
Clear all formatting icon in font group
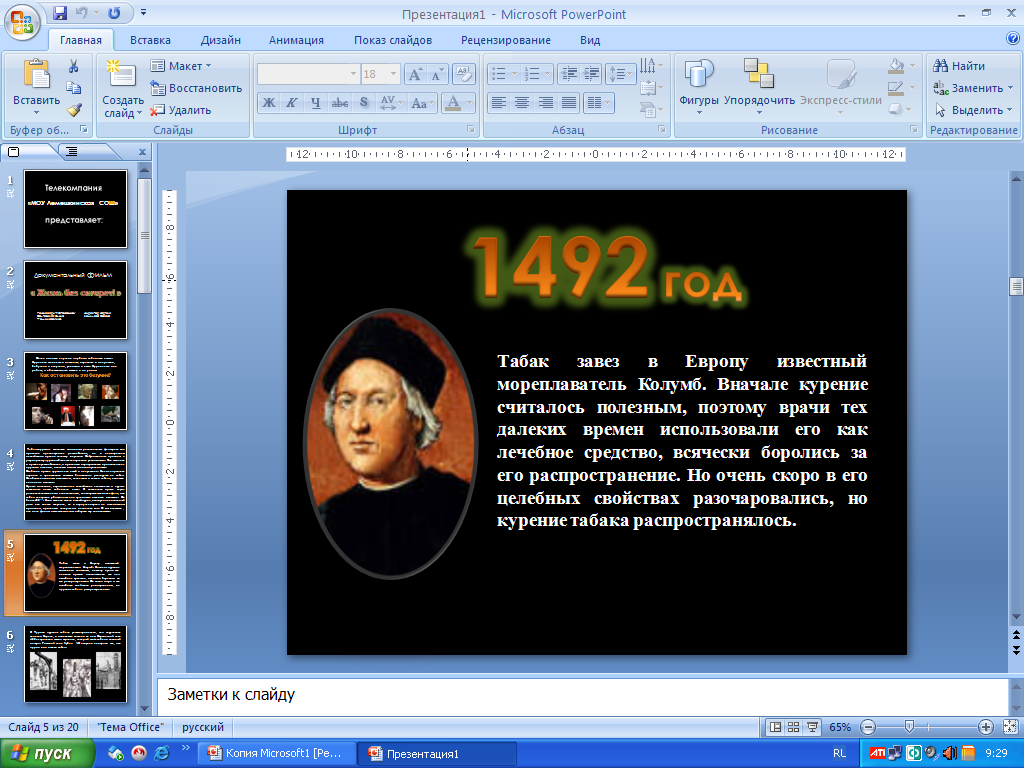(463, 74)
